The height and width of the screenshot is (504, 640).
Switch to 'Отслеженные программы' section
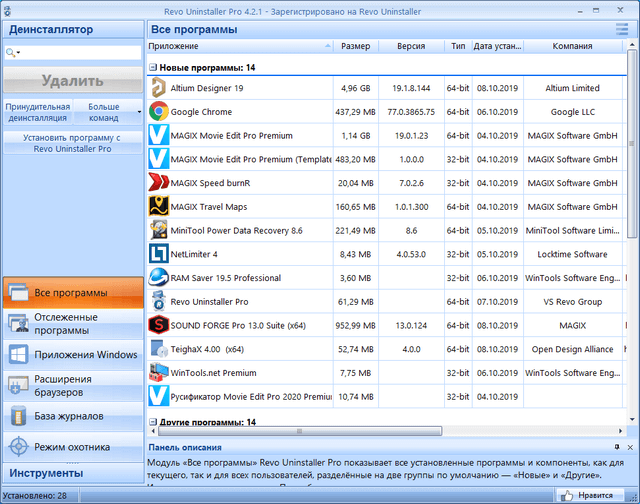click(72, 324)
